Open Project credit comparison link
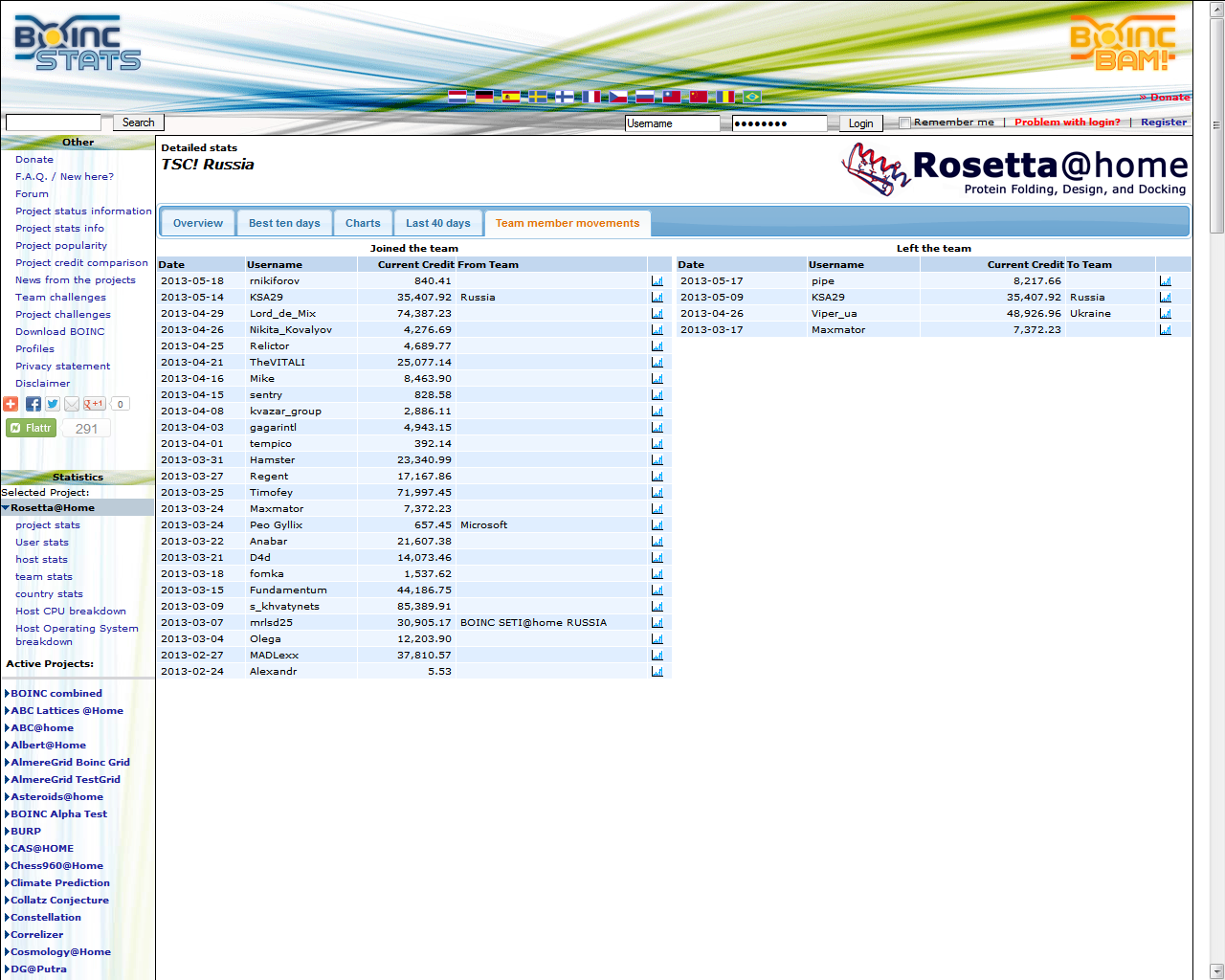This screenshot has height=980, width=1225. click(x=81, y=263)
